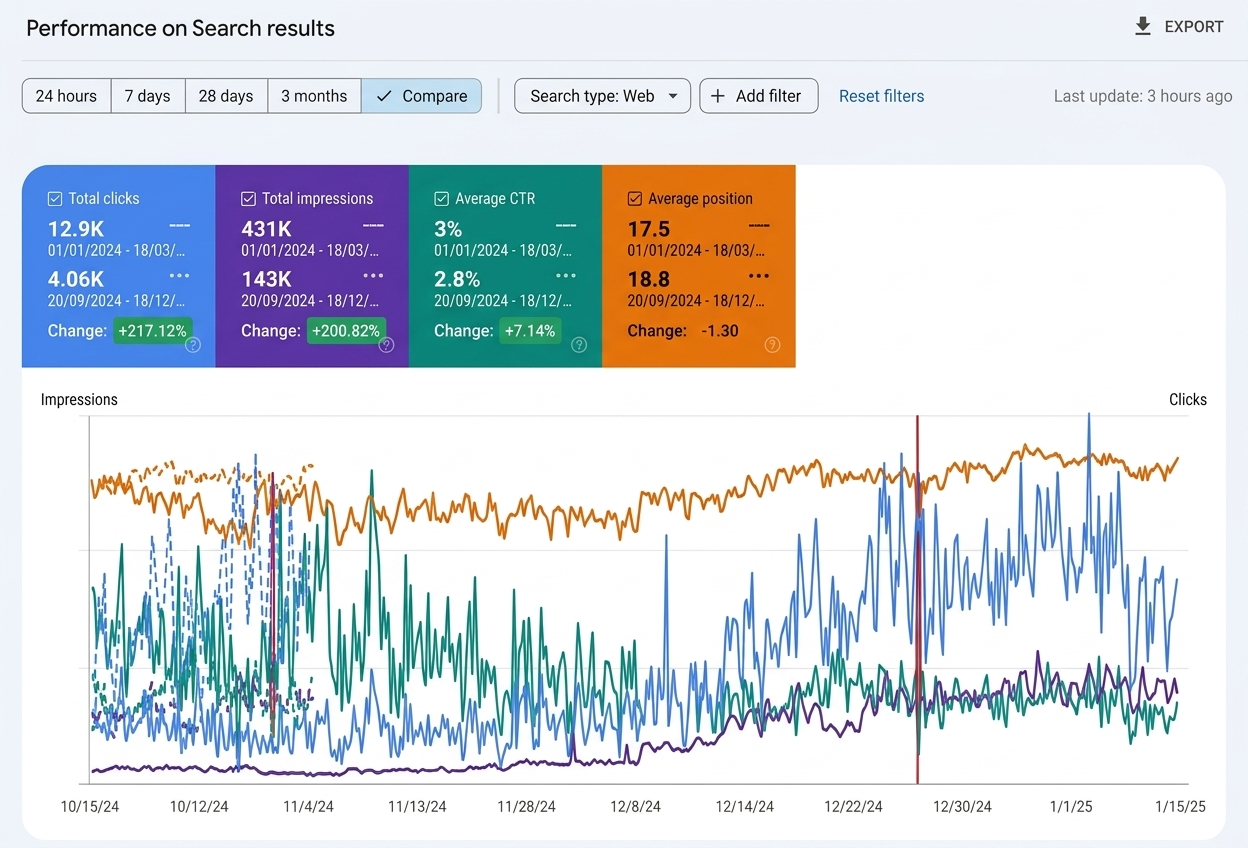Click the Impressions axis label

79,399
